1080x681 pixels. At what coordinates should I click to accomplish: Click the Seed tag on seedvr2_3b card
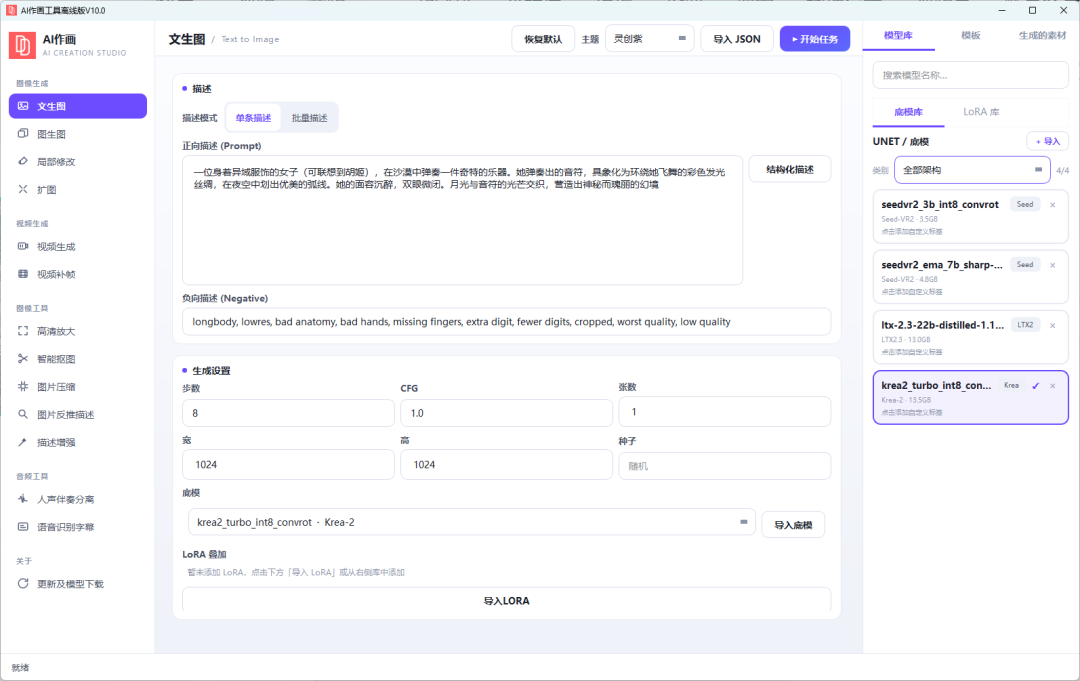pos(1025,205)
